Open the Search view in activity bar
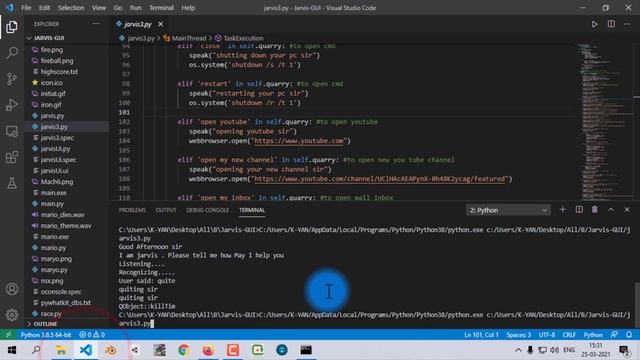The width and height of the screenshot is (640, 360). point(12,53)
